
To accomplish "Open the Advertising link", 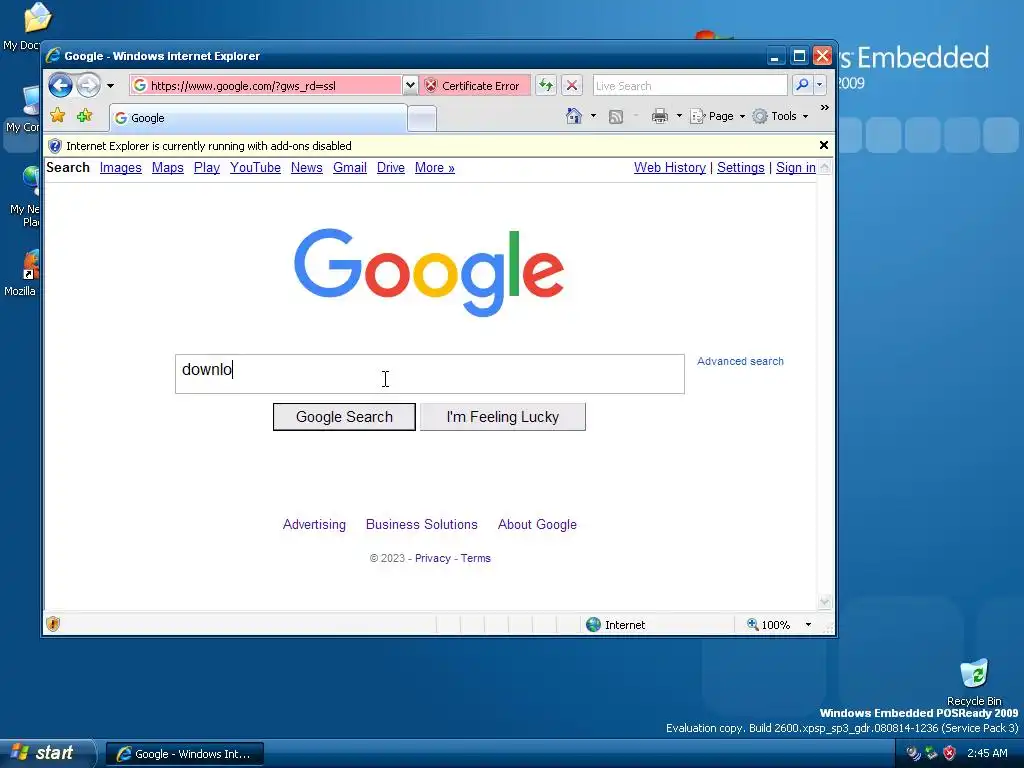I will click(314, 524).
